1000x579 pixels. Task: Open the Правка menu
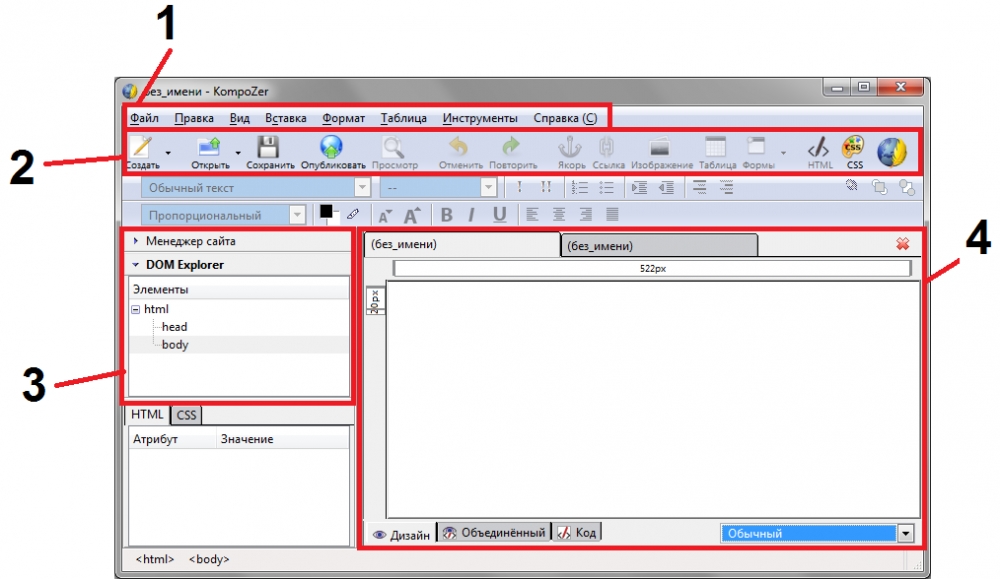point(194,118)
